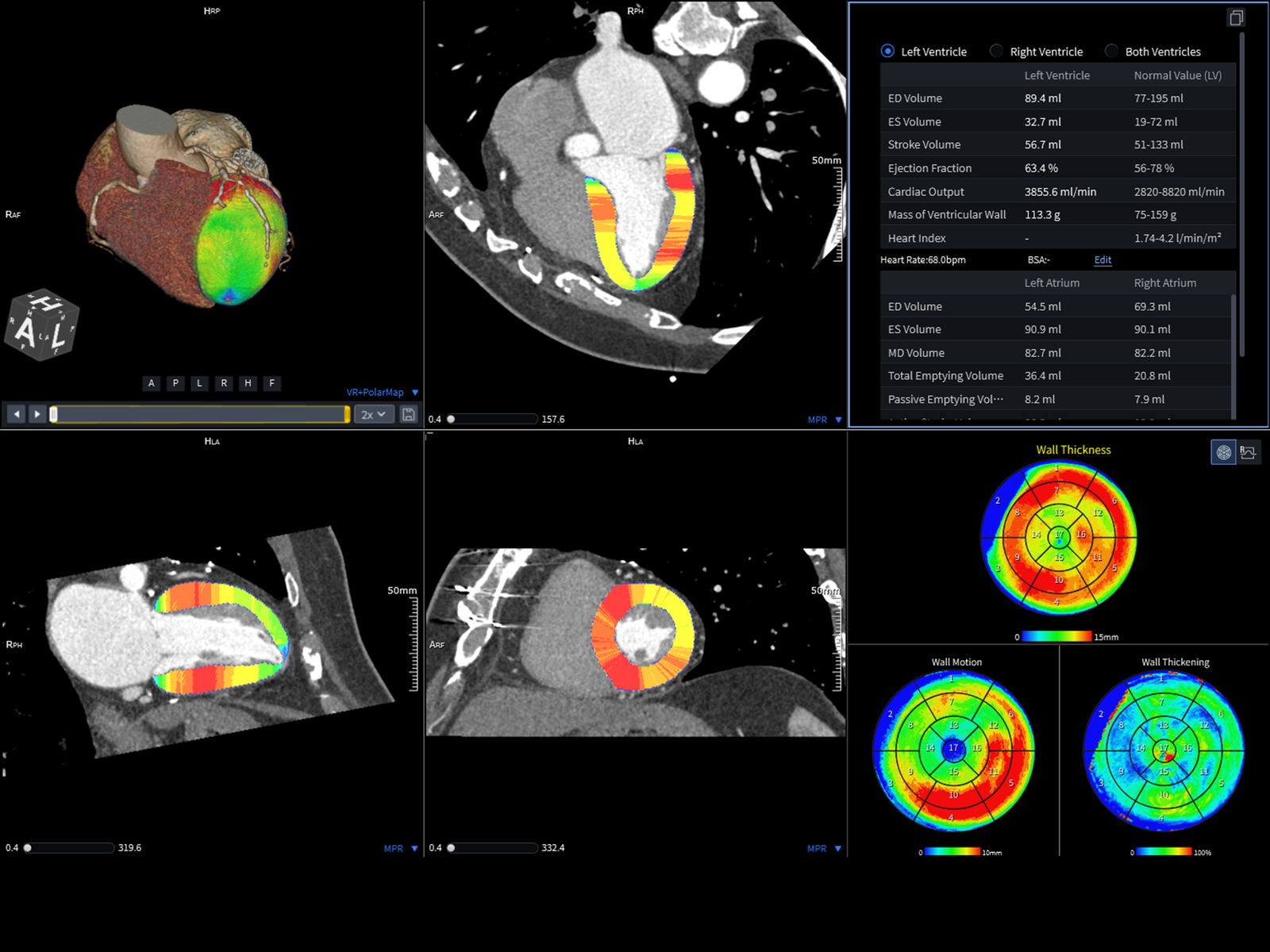Play the cardiac cine animation
Image resolution: width=1270 pixels, height=952 pixels.
tap(37, 414)
